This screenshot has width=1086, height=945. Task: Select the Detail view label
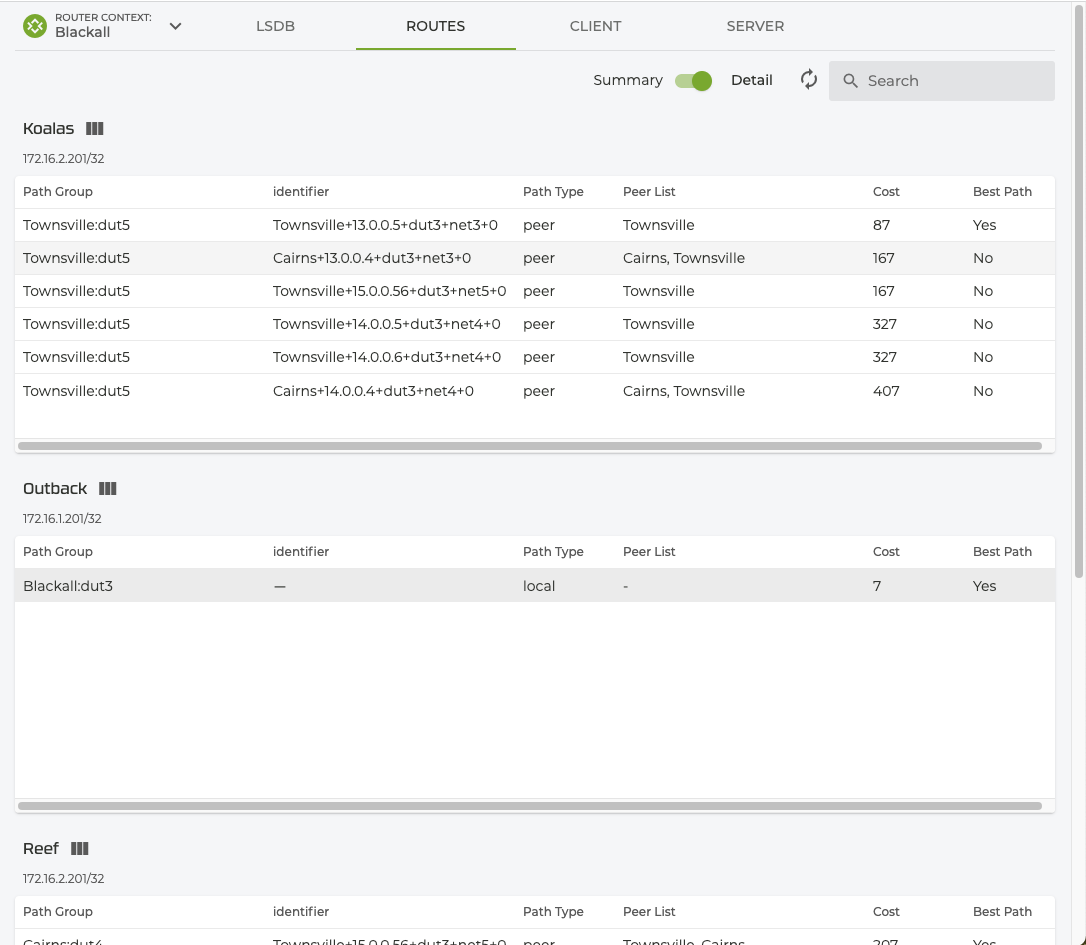751,81
